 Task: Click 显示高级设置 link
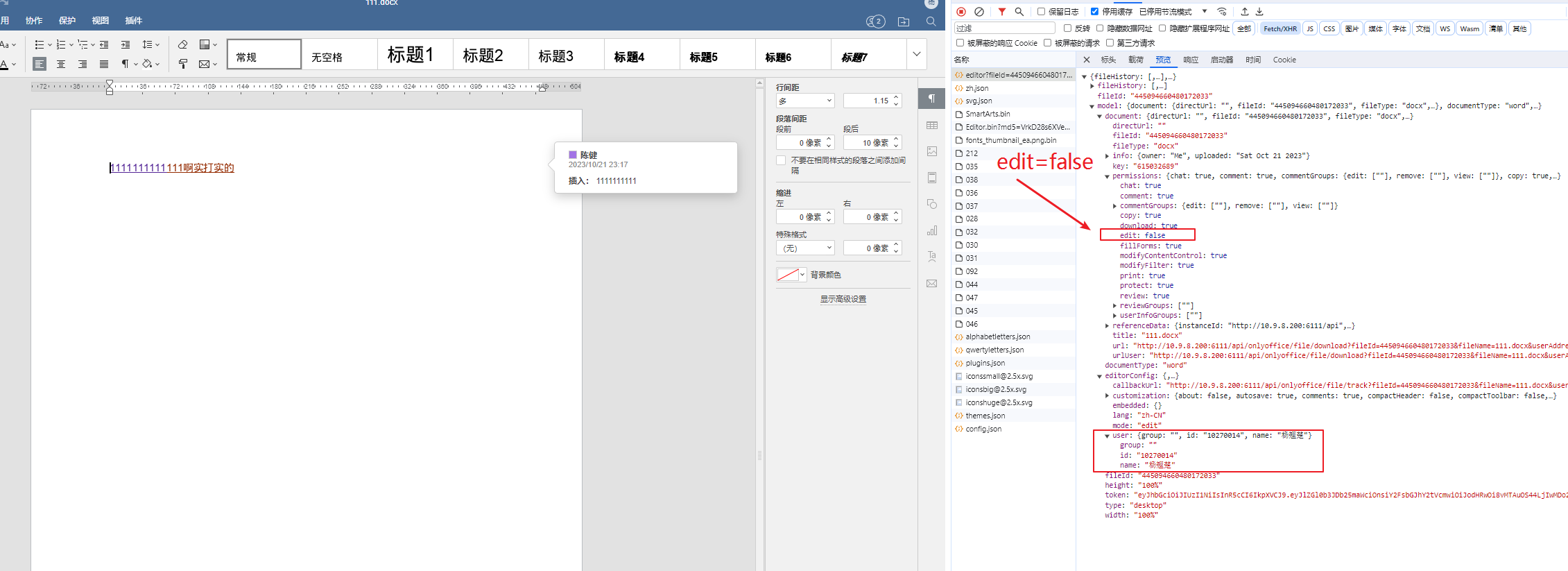tap(843, 299)
